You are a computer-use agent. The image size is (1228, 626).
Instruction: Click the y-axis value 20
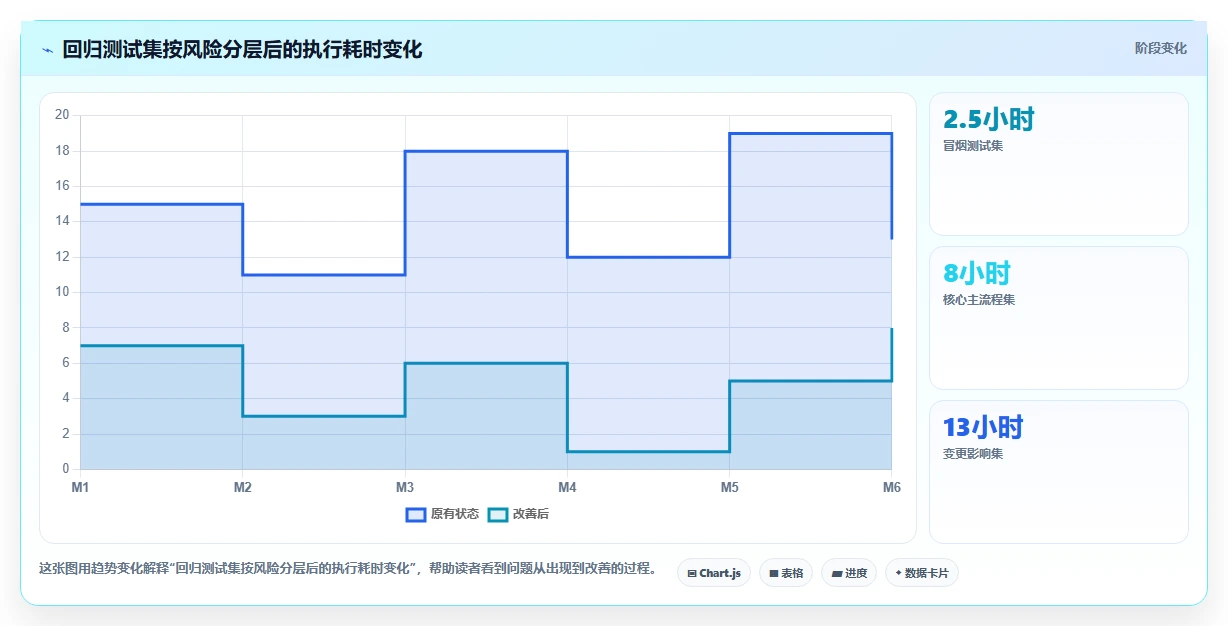(x=62, y=115)
